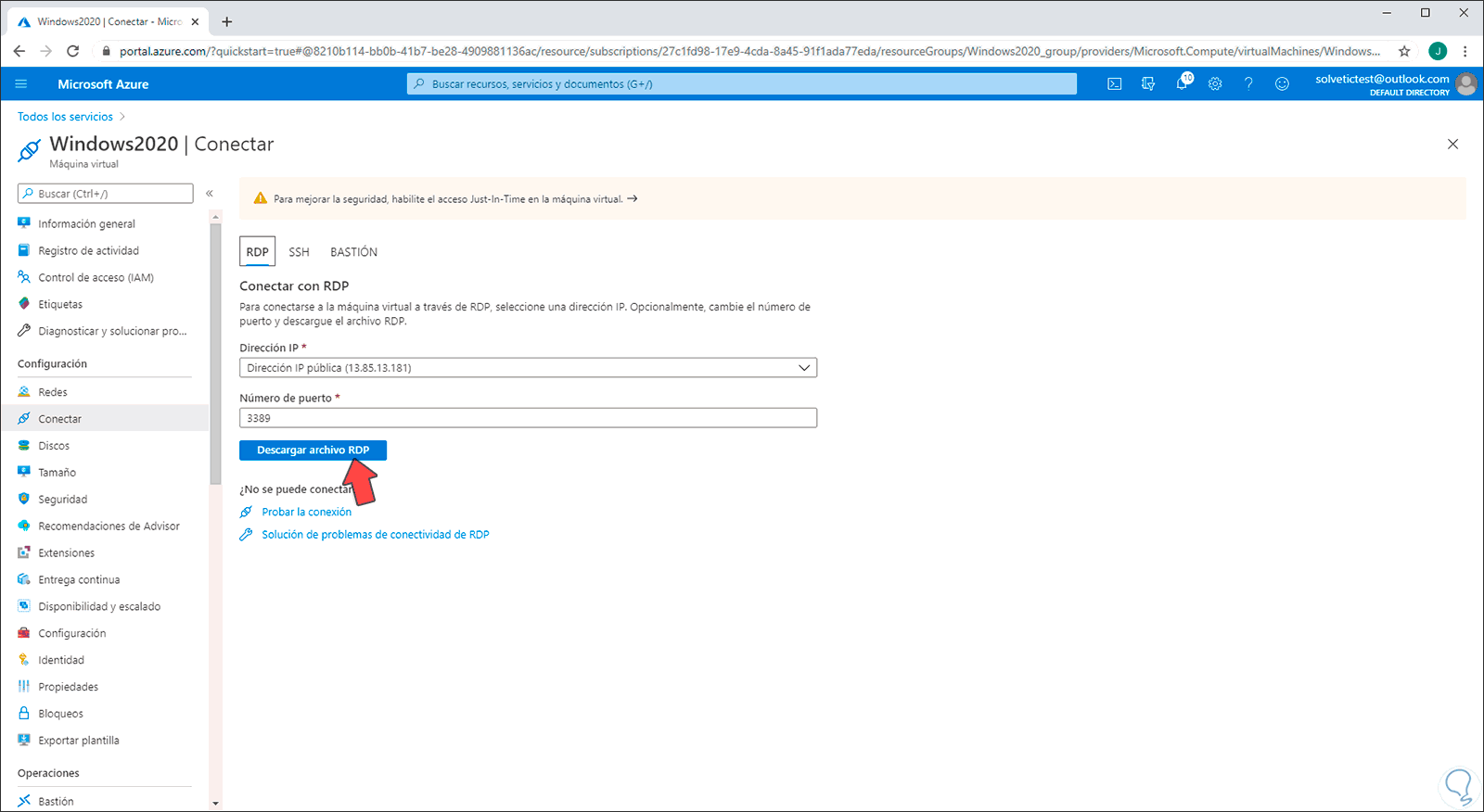Focus the sidebar Buscar (Ctrl+/) field
The image size is (1484, 812).
point(105,194)
